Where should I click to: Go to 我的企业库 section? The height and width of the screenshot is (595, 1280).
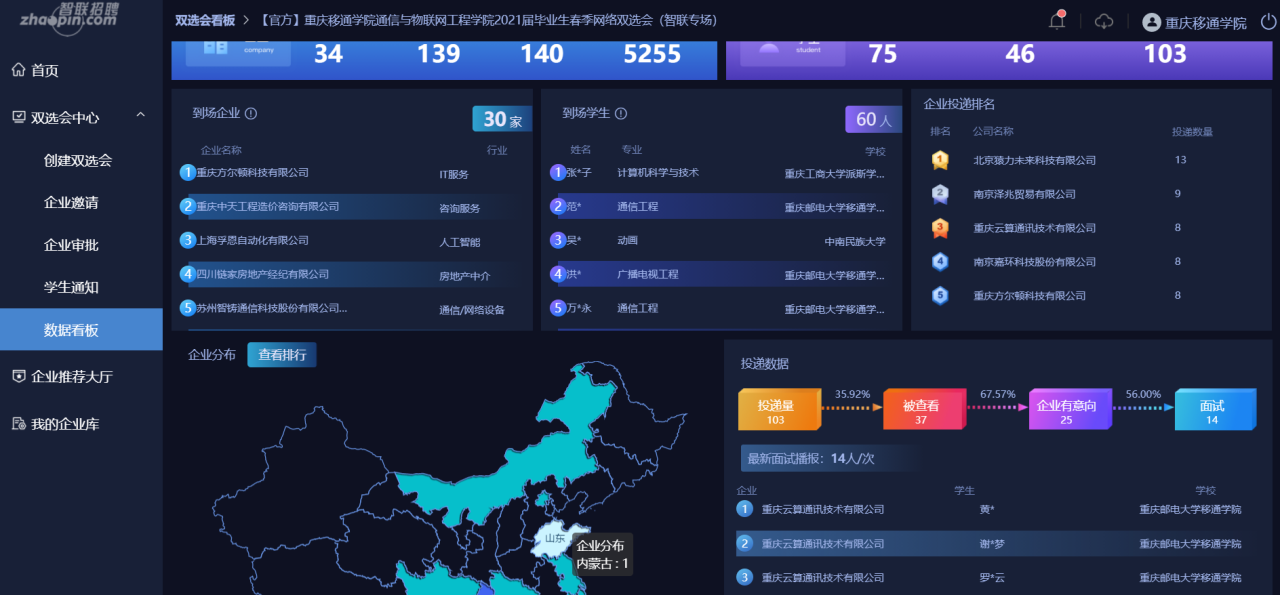pos(65,424)
